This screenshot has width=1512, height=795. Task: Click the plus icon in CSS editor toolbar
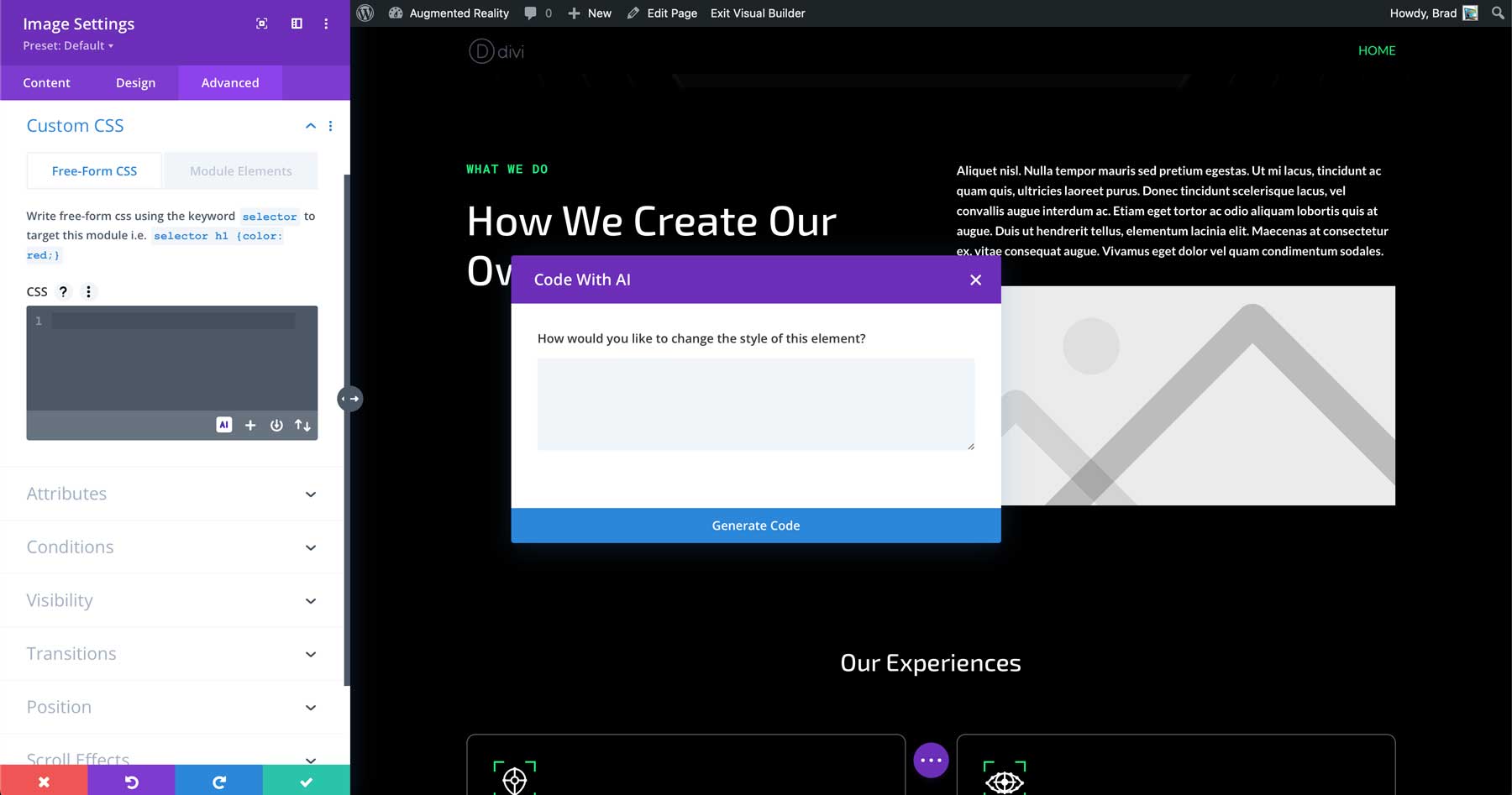[x=250, y=426]
